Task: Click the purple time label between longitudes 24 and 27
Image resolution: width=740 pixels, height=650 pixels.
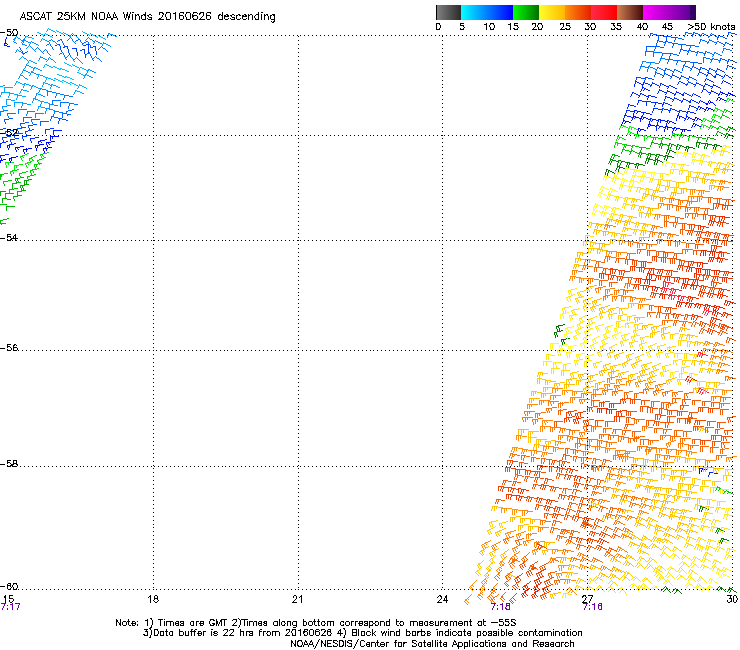Action: 500,607
